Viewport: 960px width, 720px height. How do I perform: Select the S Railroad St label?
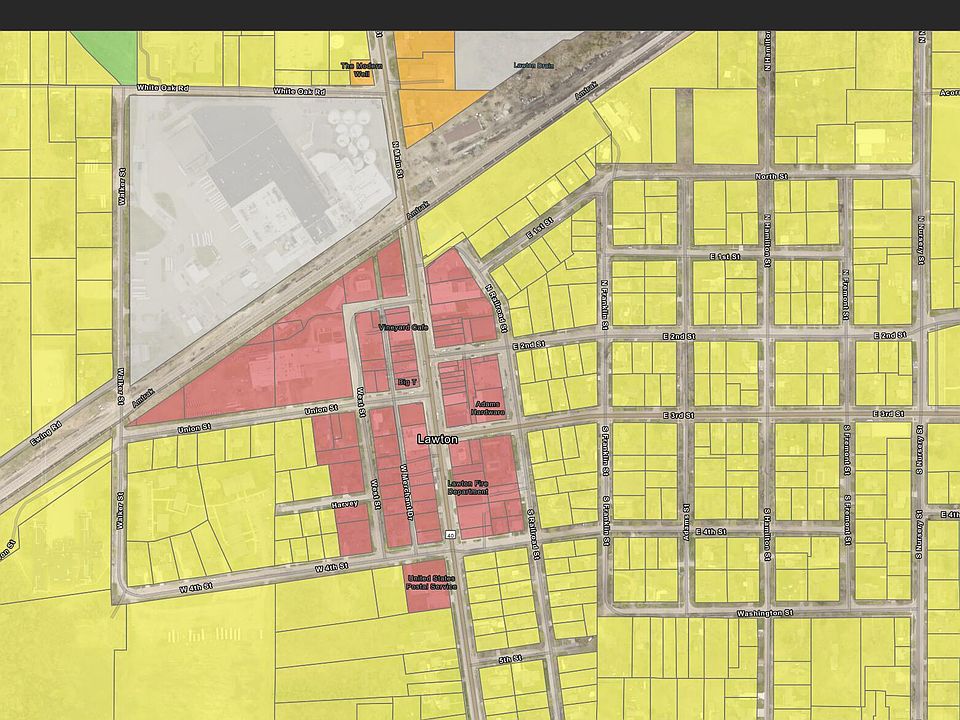533,533
